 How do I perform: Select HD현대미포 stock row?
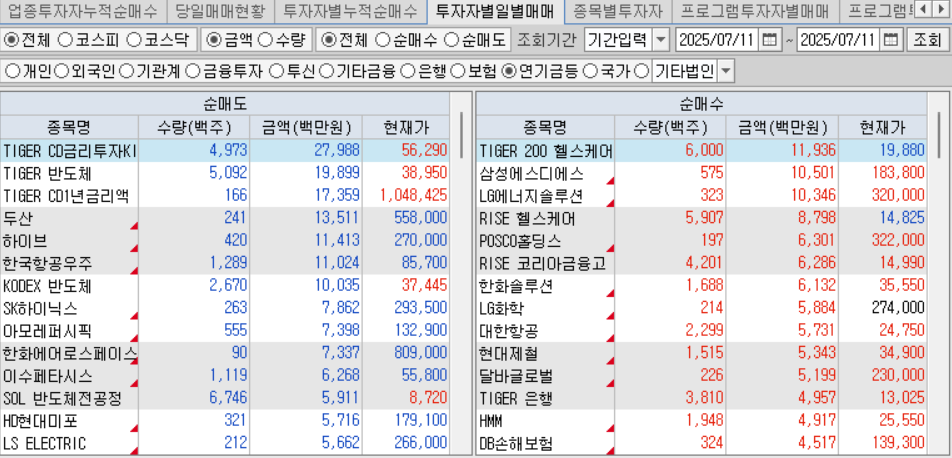225,421
